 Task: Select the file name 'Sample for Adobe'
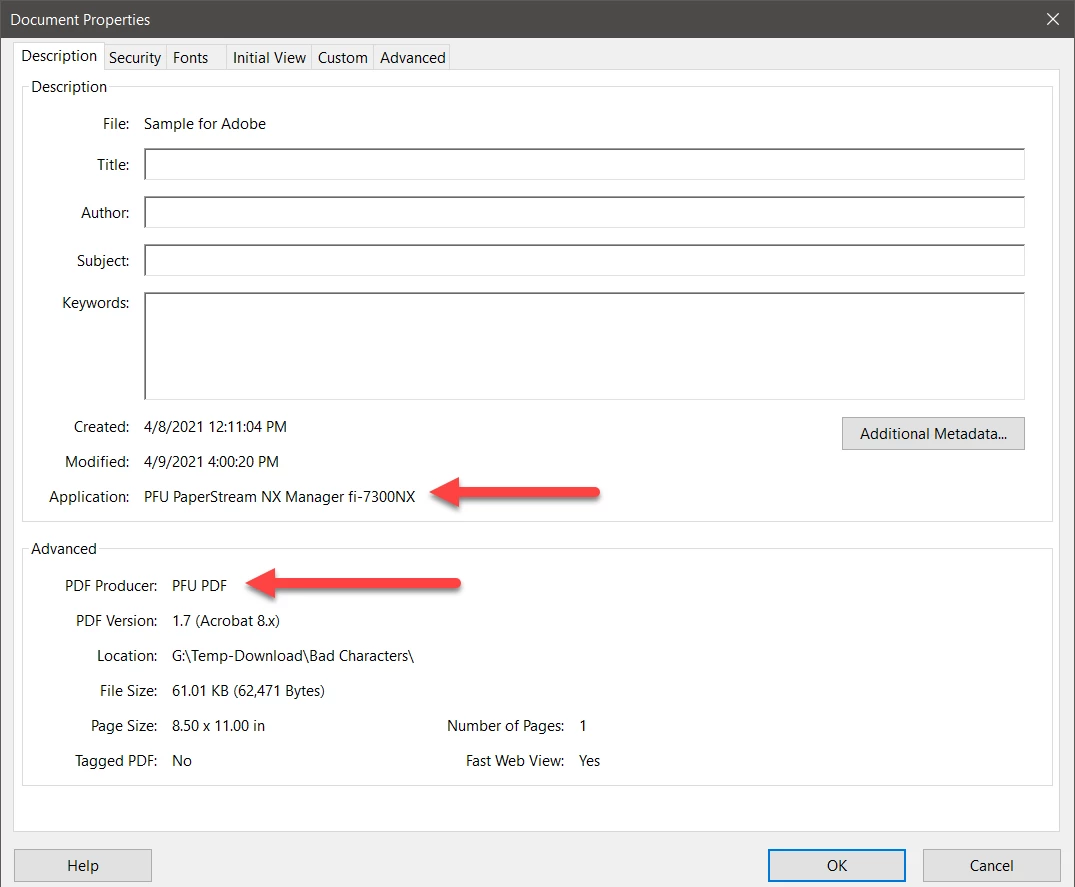(205, 124)
